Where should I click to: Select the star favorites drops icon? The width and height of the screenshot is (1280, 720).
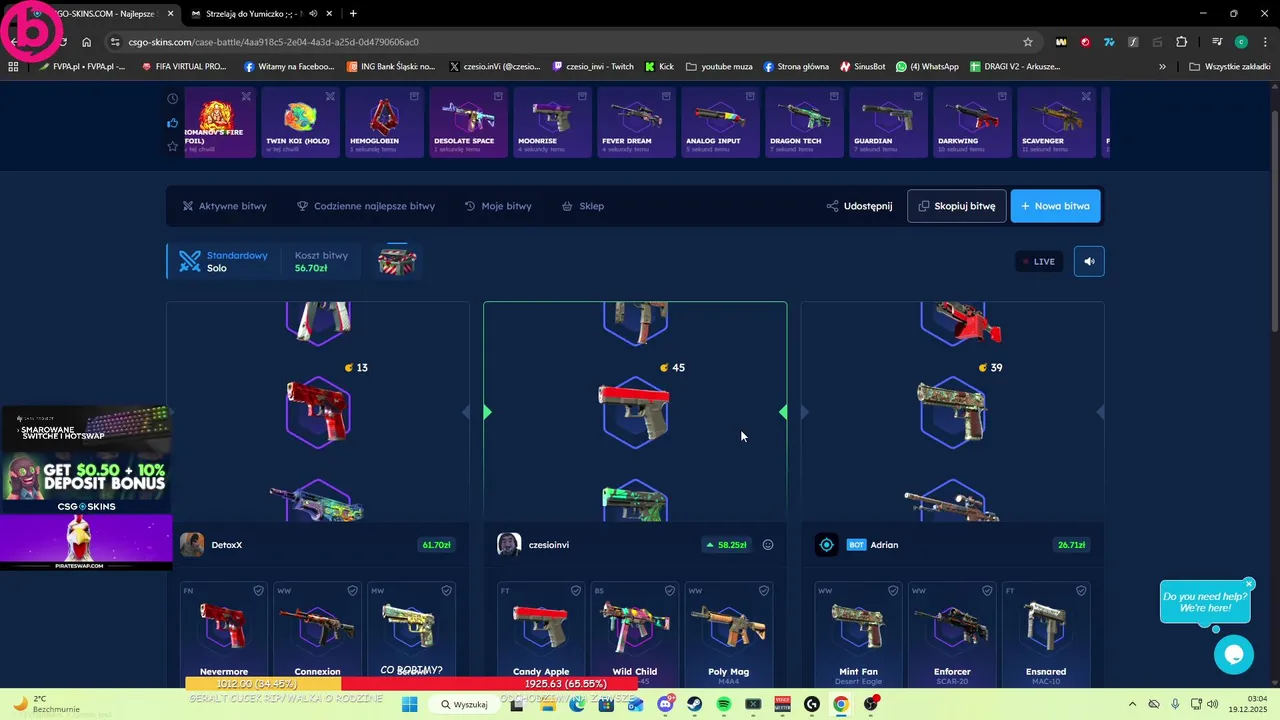(x=173, y=146)
